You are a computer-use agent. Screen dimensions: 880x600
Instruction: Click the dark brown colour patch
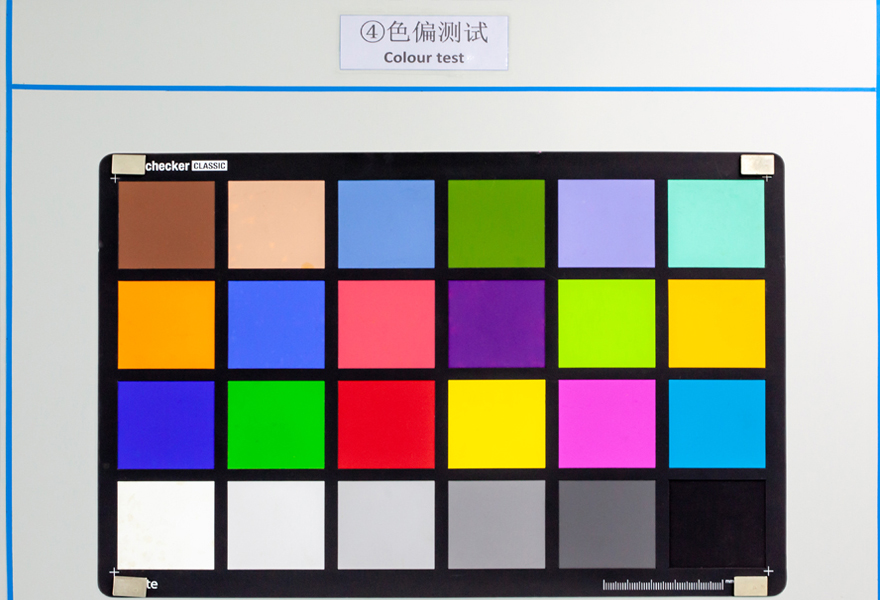(166, 225)
